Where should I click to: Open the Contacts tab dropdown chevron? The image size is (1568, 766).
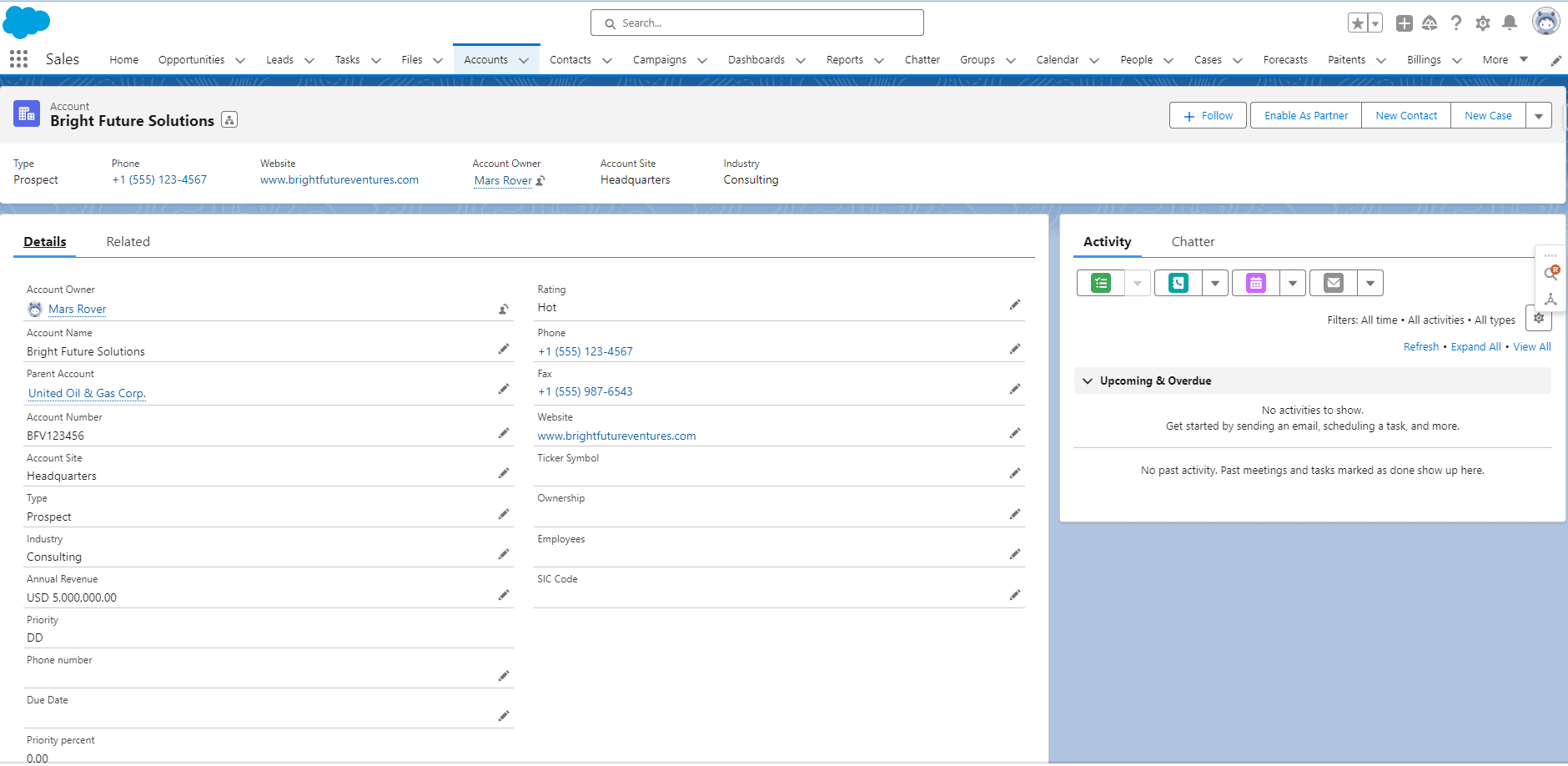pos(607,60)
